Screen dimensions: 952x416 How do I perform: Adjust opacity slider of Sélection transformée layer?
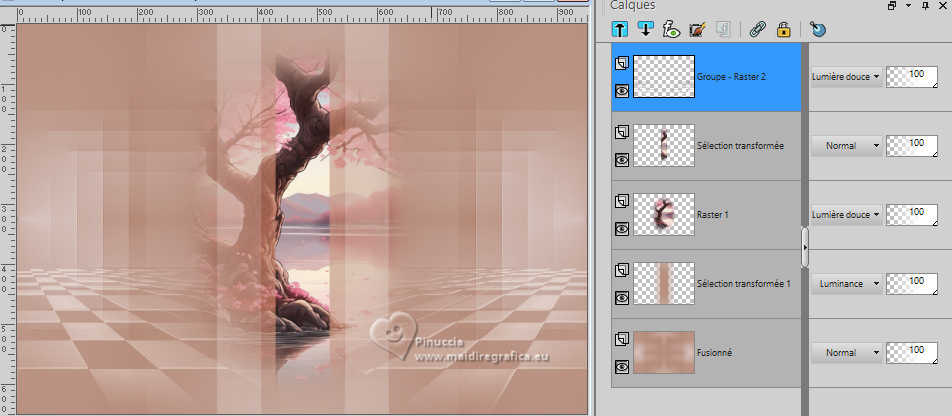(912, 146)
